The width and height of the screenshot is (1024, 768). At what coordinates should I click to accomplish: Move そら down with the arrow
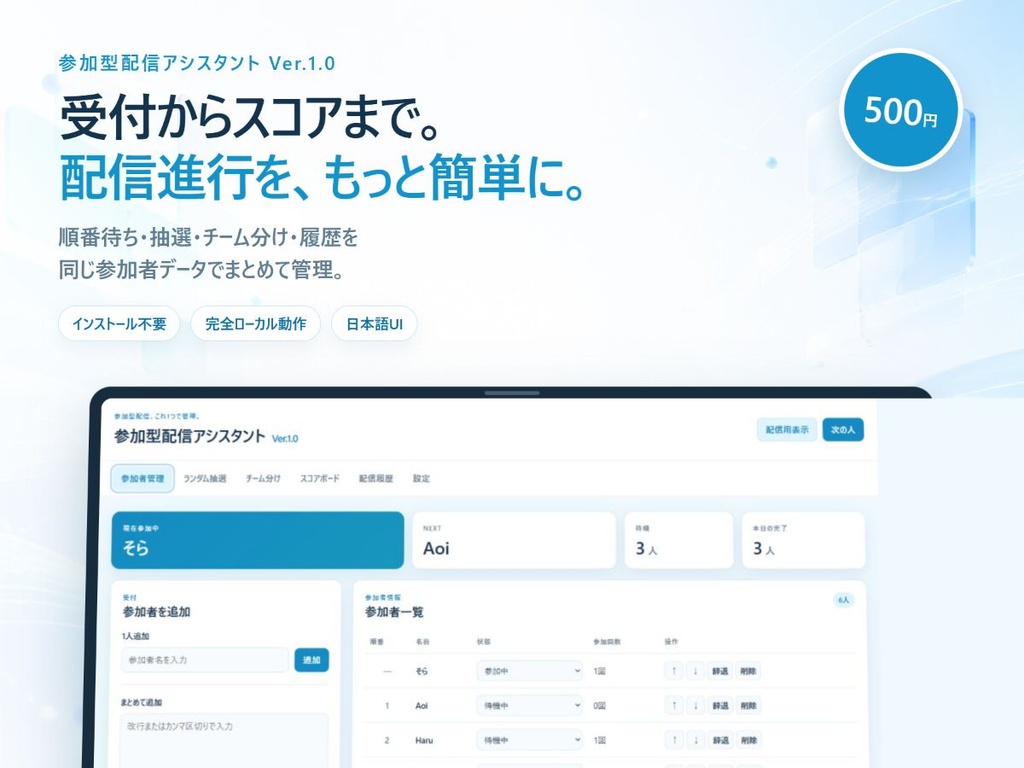(x=696, y=671)
